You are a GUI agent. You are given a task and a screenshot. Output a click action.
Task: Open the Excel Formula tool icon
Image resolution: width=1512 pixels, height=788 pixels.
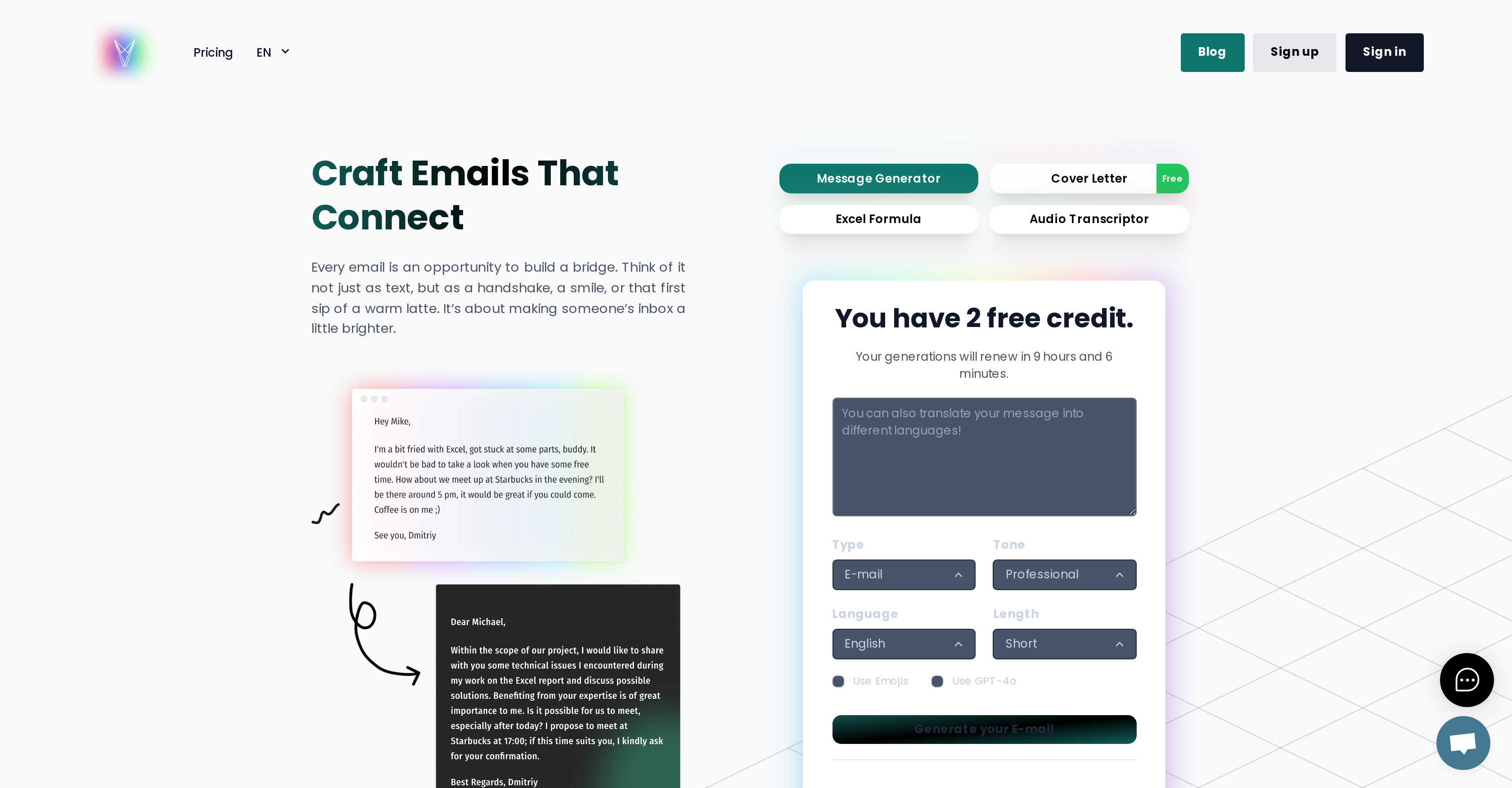[x=878, y=218]
